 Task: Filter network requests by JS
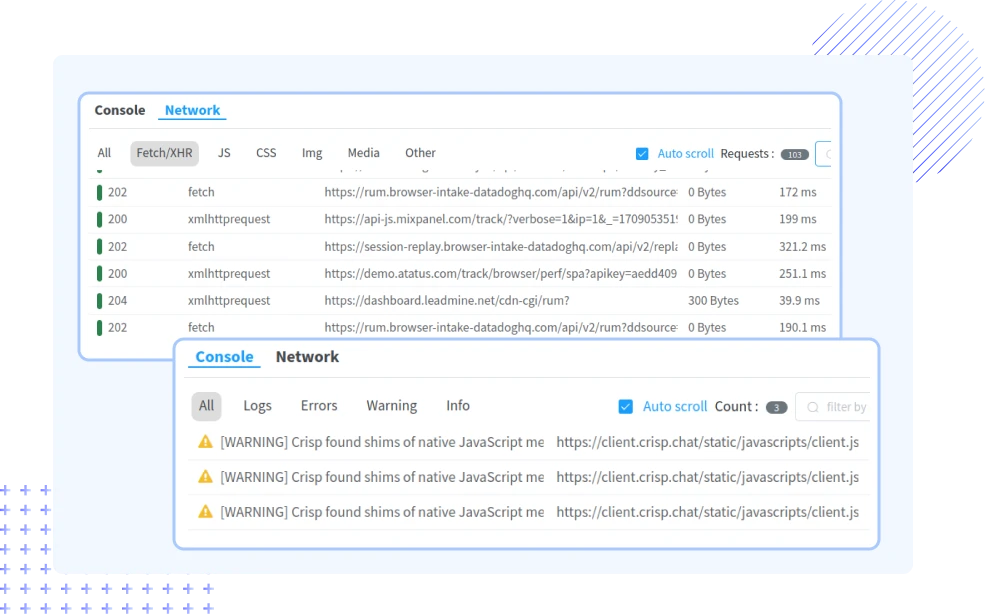224,153
